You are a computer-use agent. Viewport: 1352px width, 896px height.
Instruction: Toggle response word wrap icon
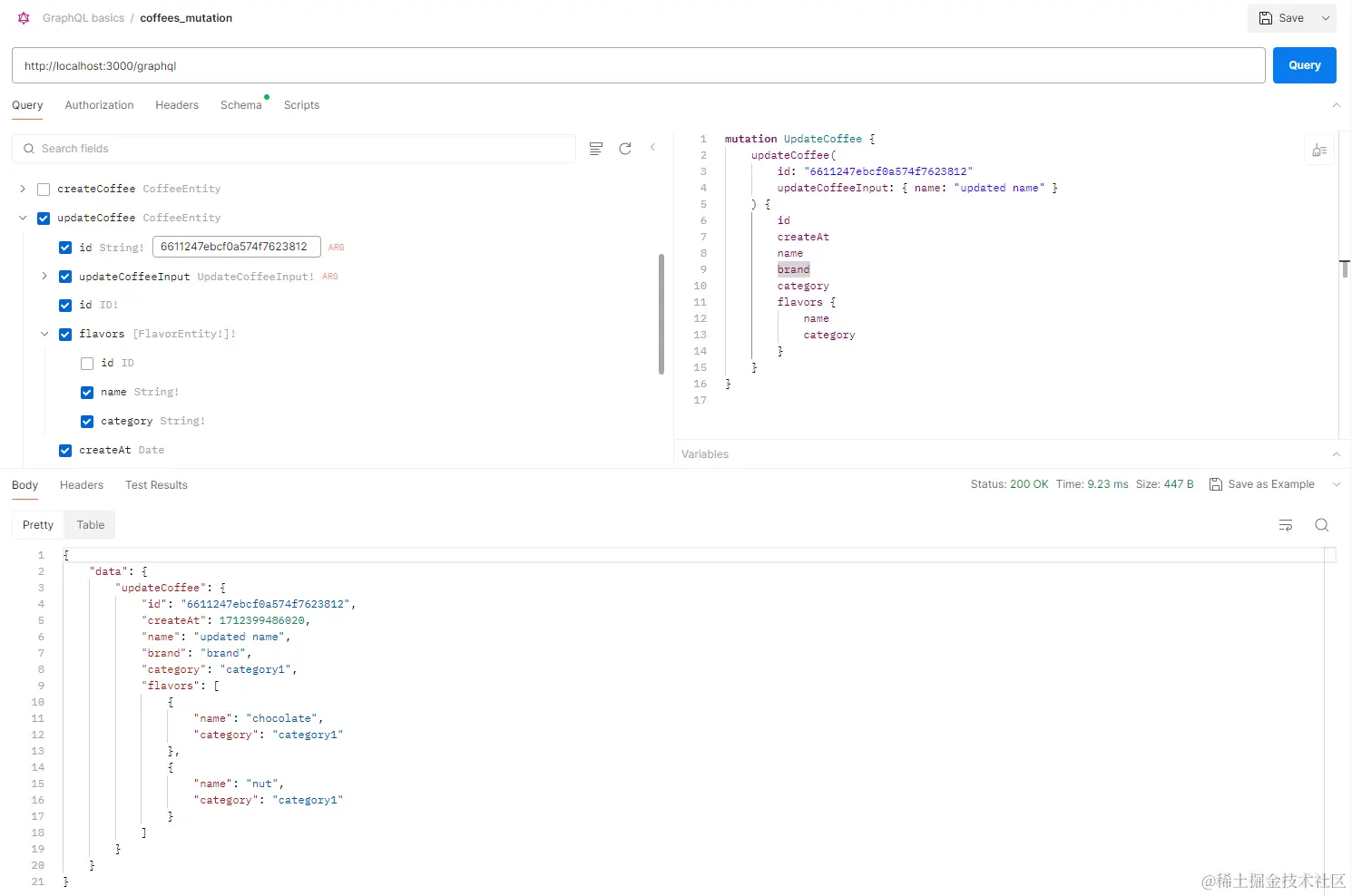click(x=1286, y=525)
